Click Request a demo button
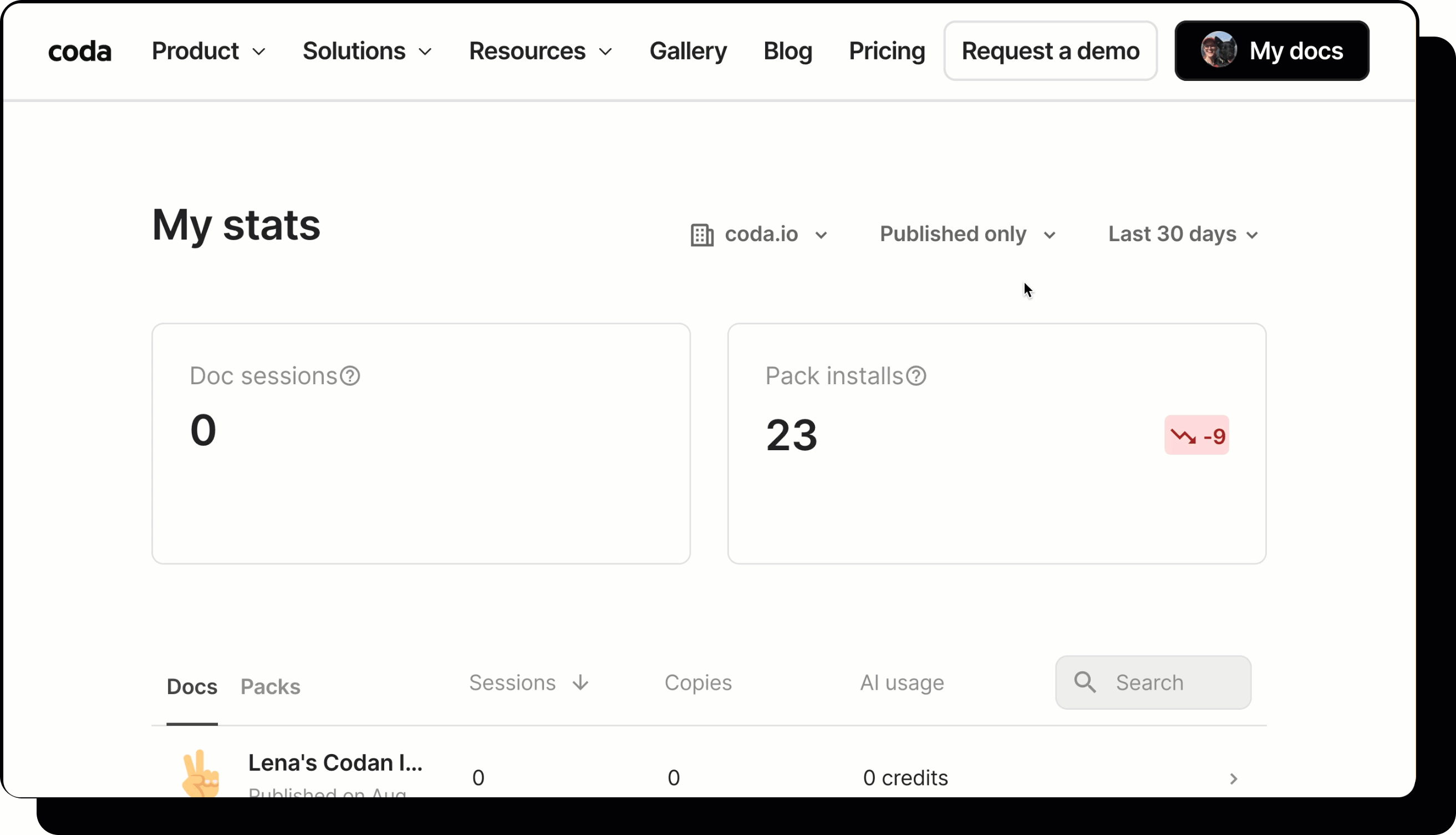The width and height of the screenshot is (1456, 835). (1050, 51)
